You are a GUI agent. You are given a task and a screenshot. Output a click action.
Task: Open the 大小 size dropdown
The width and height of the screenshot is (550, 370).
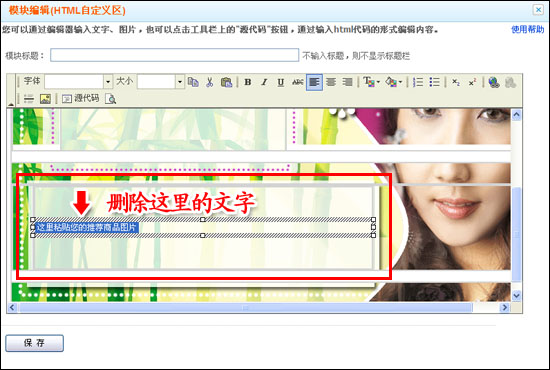(180, 82)
